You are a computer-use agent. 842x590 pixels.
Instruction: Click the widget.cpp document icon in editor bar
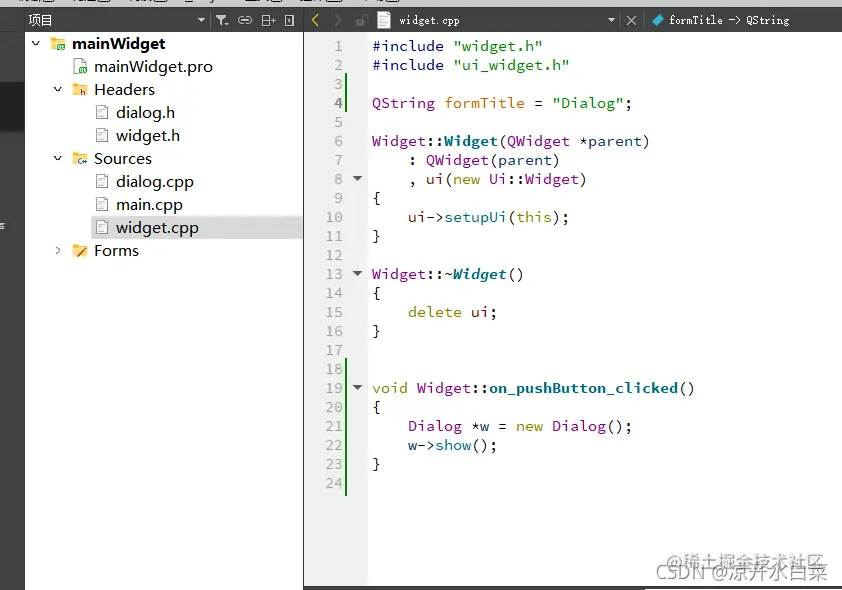click(x=383, y=20)
